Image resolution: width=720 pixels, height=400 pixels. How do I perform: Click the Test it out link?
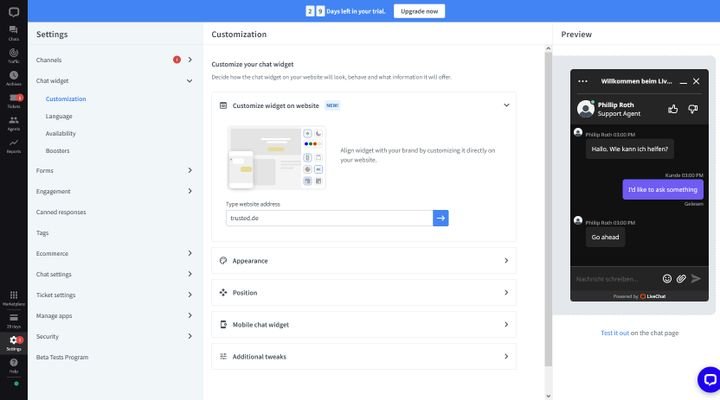point(614,333)
